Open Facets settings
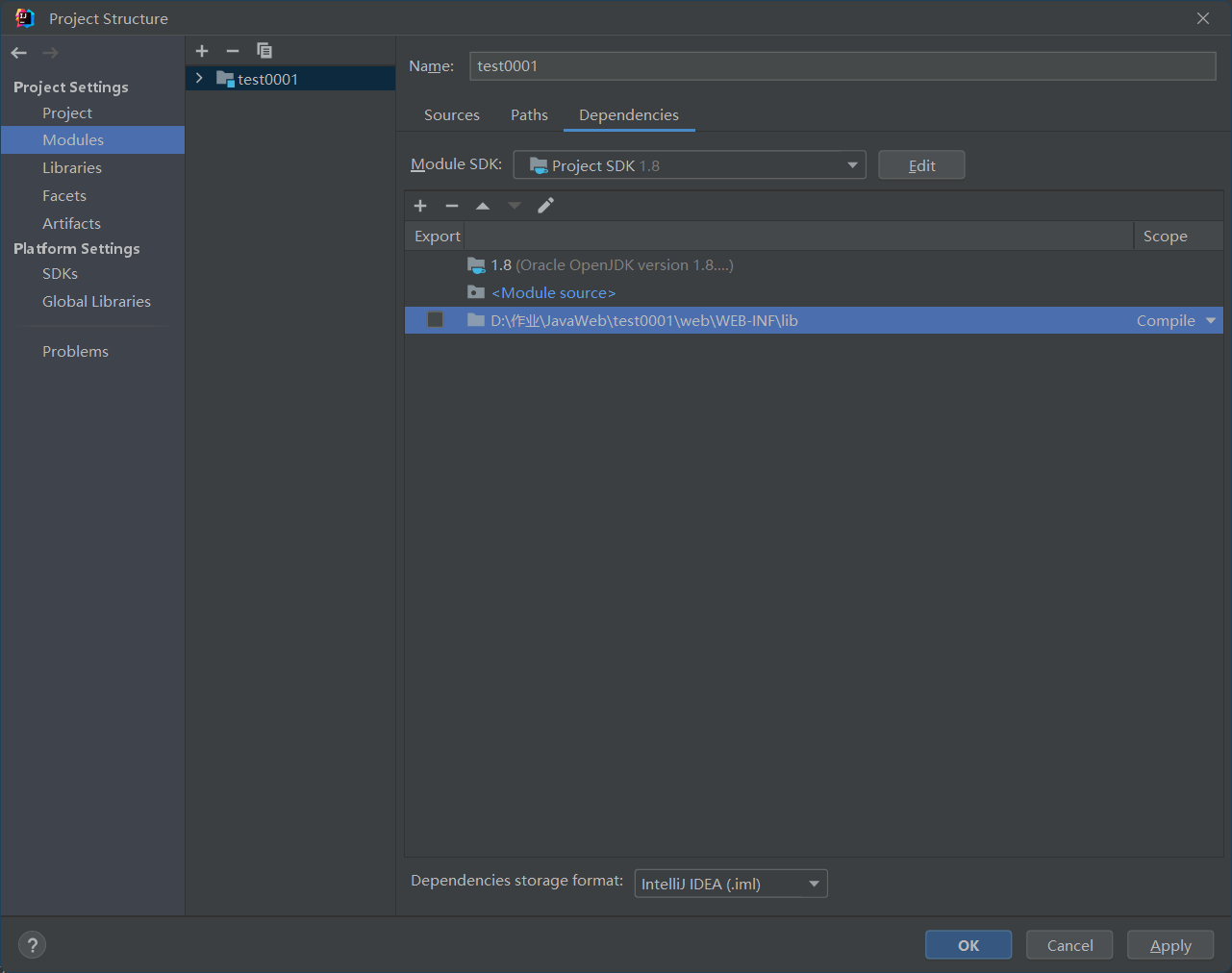This screenshot has width=1232, height=973. [64, 196]
